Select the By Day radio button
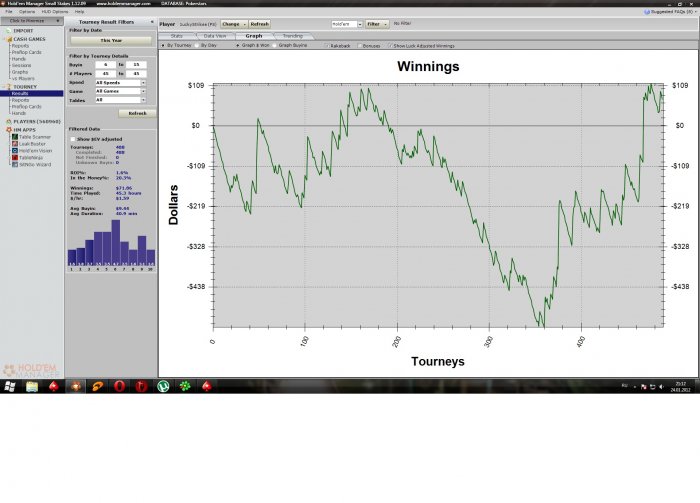Viewport: 700px width, 503px height. point(197,46)
